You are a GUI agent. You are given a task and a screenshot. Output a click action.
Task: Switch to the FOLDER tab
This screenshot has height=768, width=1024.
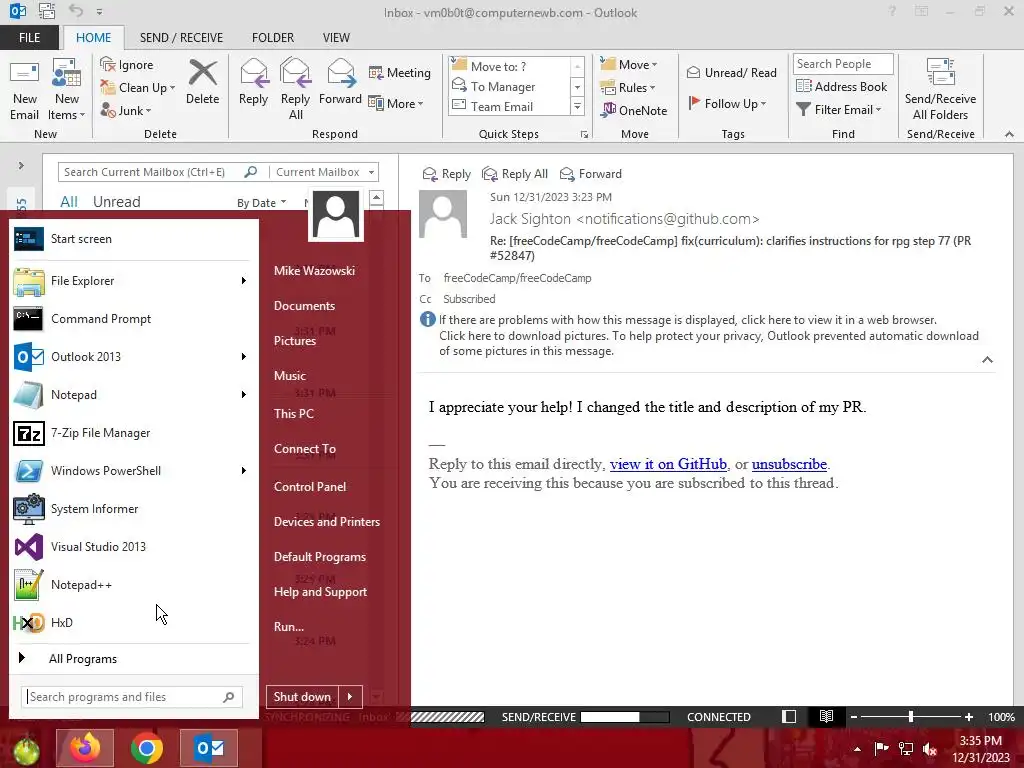point(273,38)
